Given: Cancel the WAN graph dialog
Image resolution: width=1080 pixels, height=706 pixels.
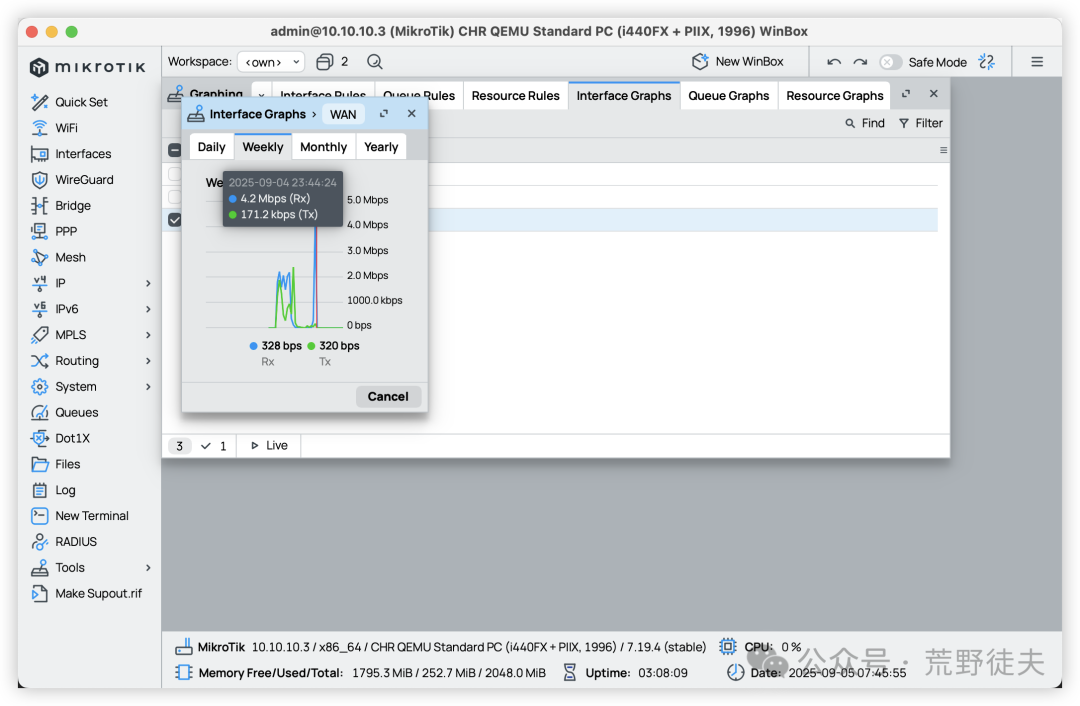Looking at the screenshot, I should pyautogui.click(x=388, y=397).
